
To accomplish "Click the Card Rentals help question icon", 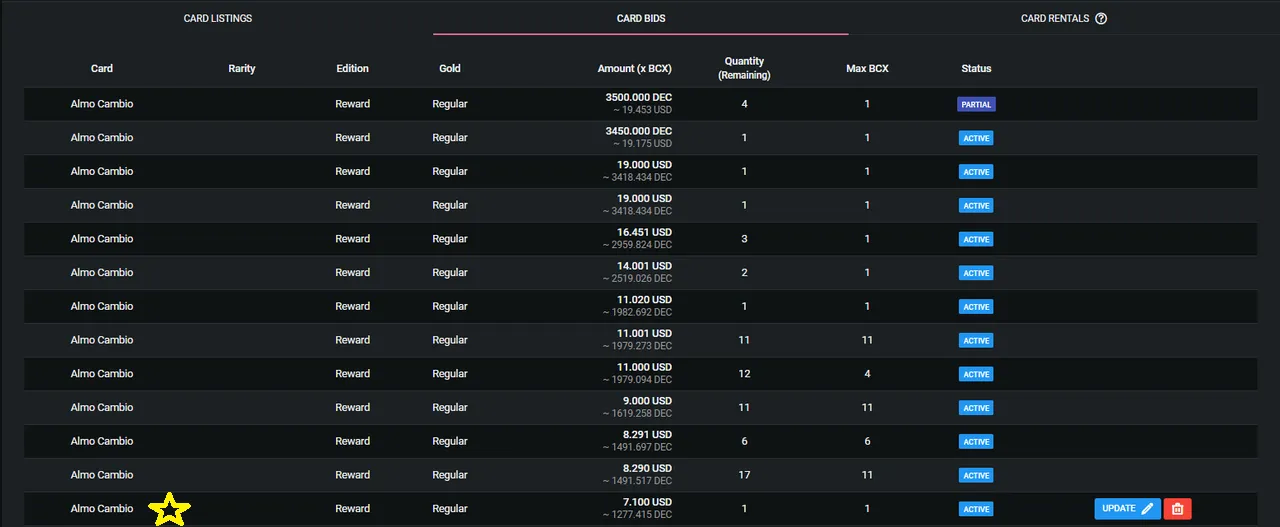I will (x=1101, y=19).
